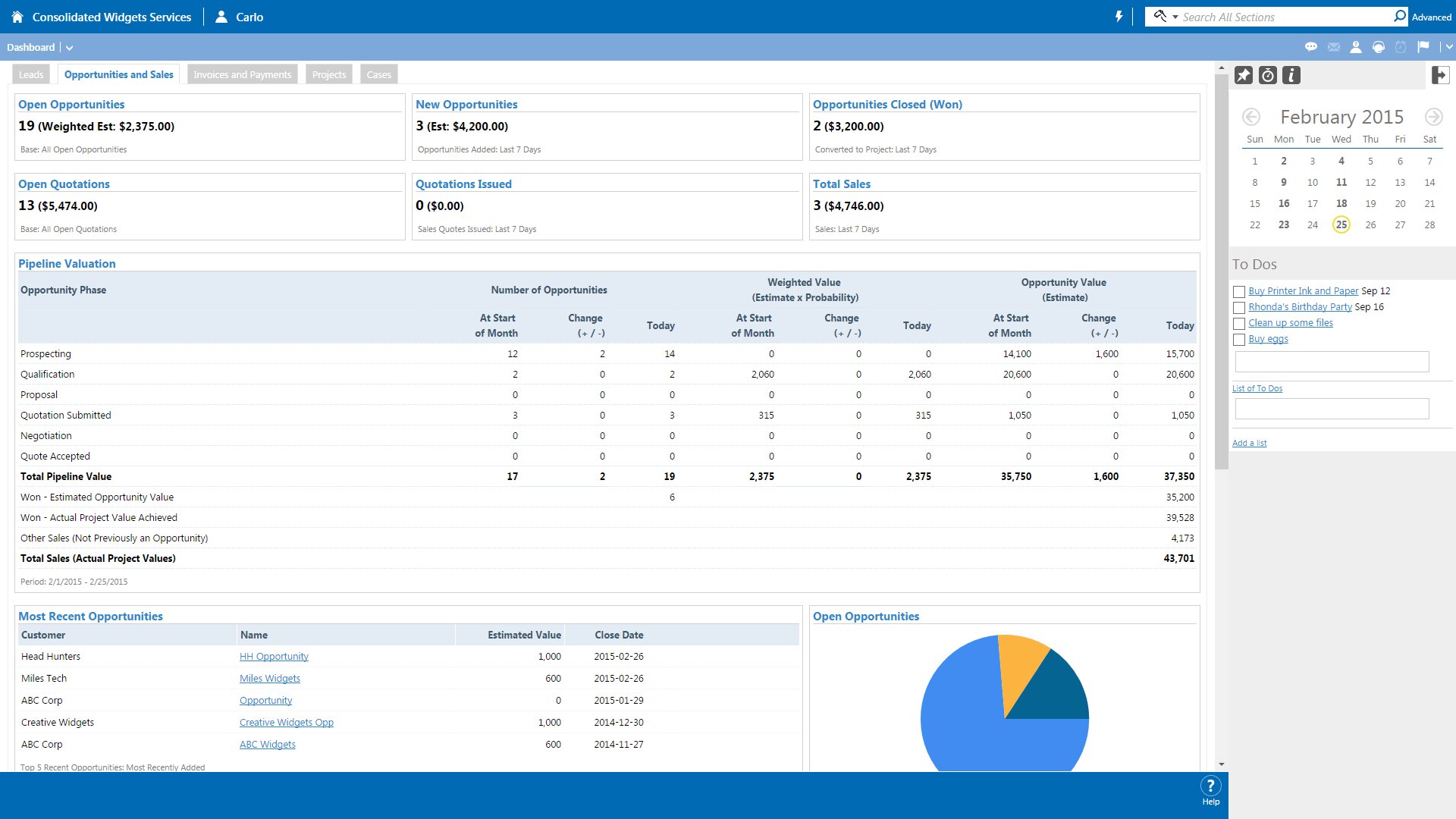The height and width of the screenshot is (819, 1456).
Task: Expand the toolbar overflow chevron at far right
Action: (1448, 47)
